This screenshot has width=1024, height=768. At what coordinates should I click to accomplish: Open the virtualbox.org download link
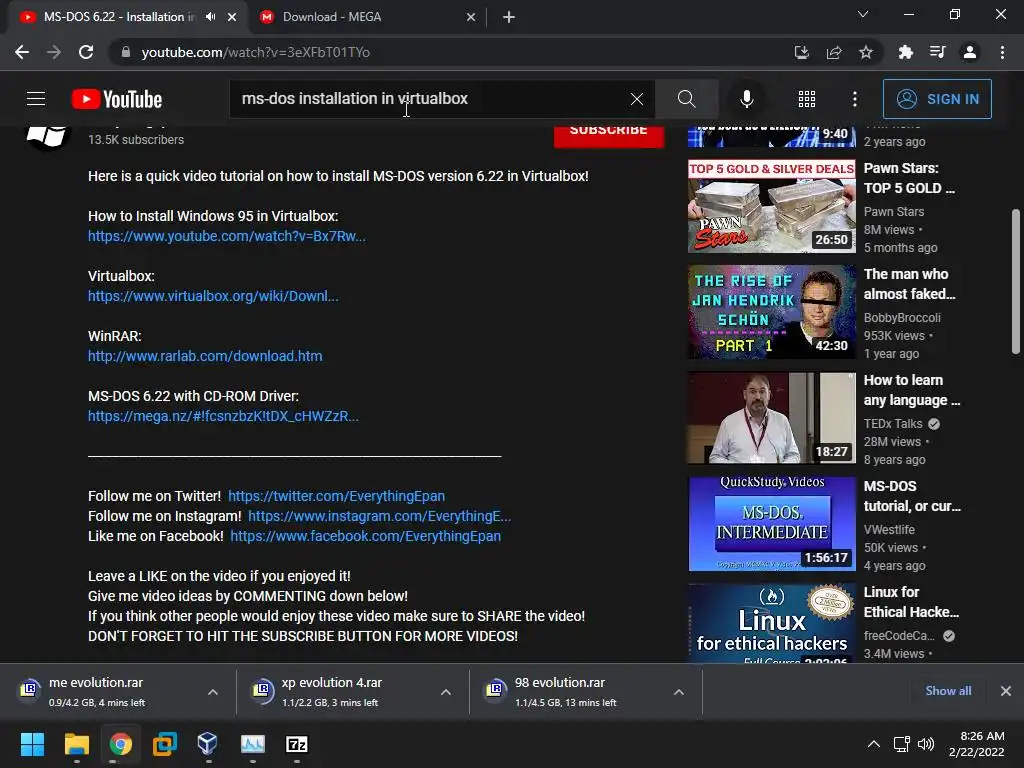click(x=213, y=296)
